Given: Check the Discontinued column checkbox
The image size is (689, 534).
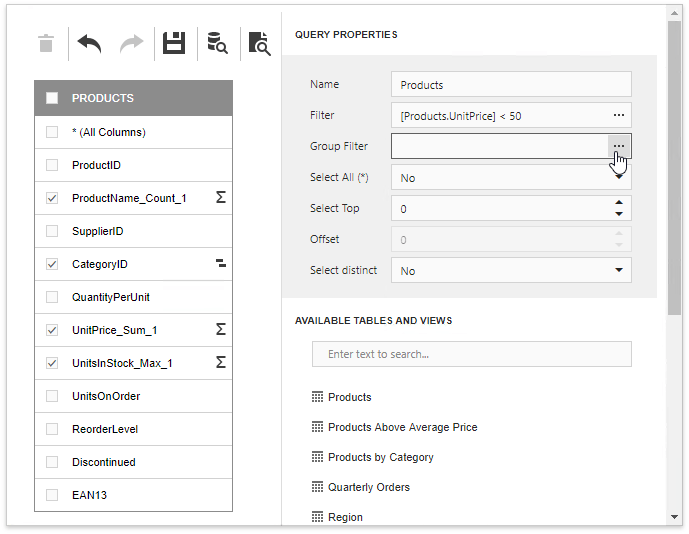Looking at the screenshot, I should point(52,462).
